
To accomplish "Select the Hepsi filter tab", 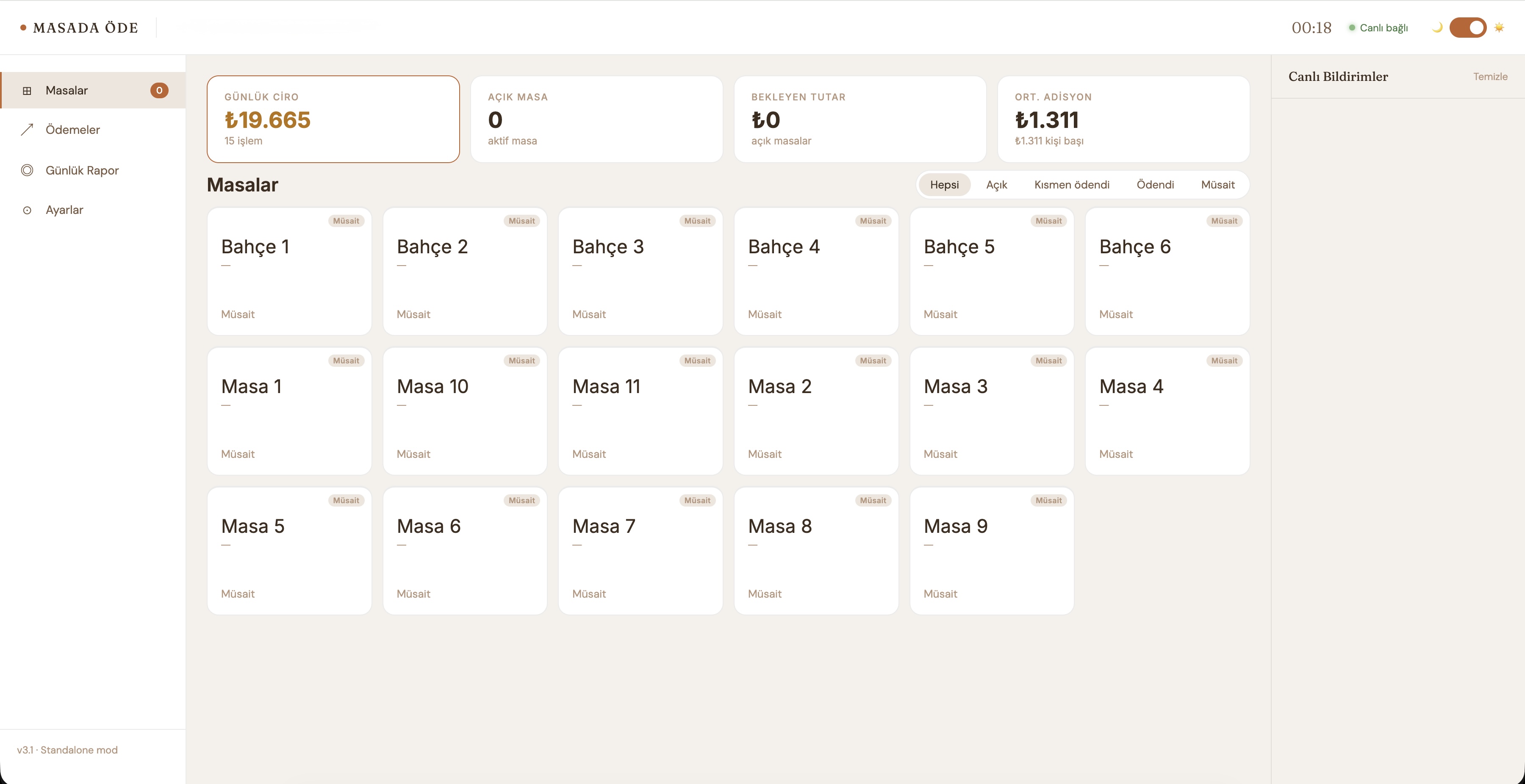I will (944, 185).
